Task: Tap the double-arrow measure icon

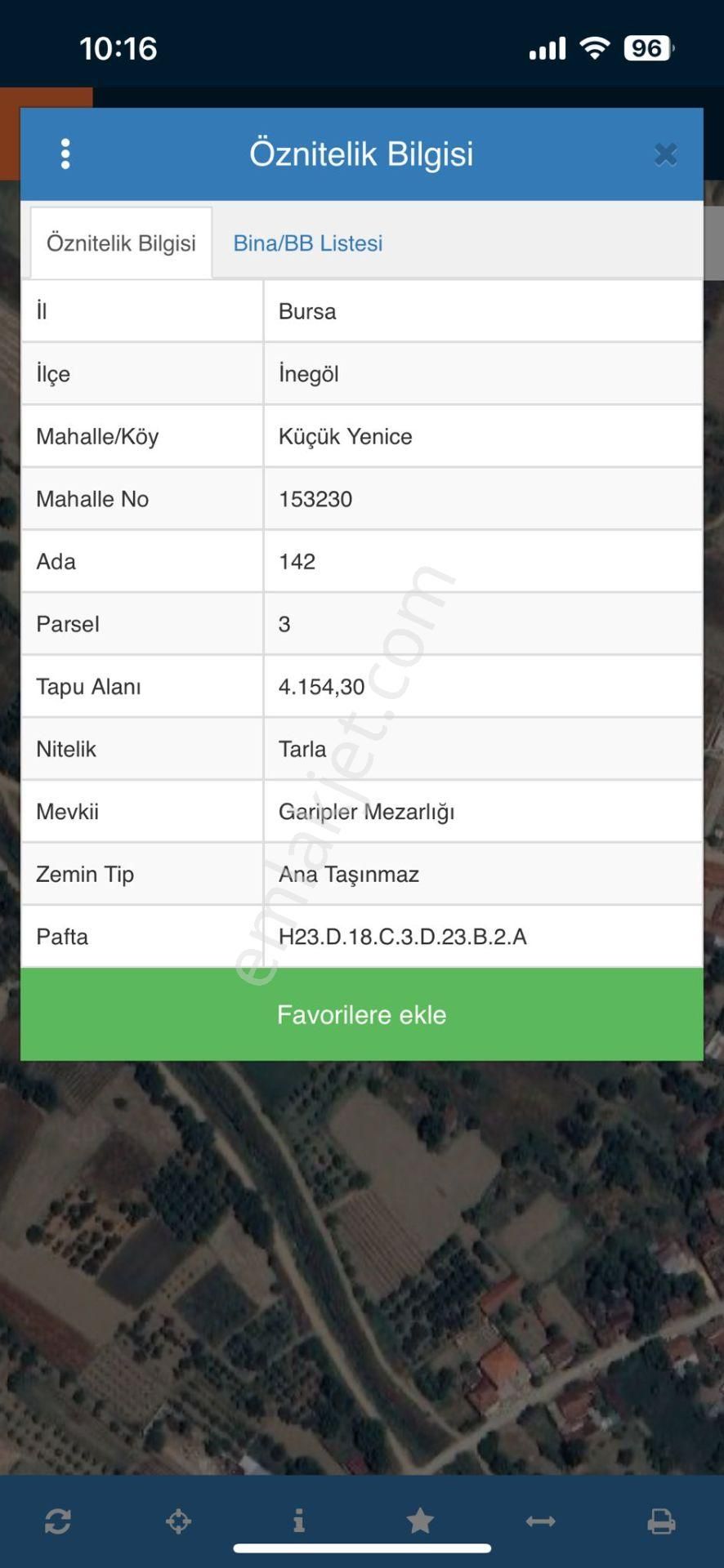Action: pyautogui.click(x=540, y=1521)
